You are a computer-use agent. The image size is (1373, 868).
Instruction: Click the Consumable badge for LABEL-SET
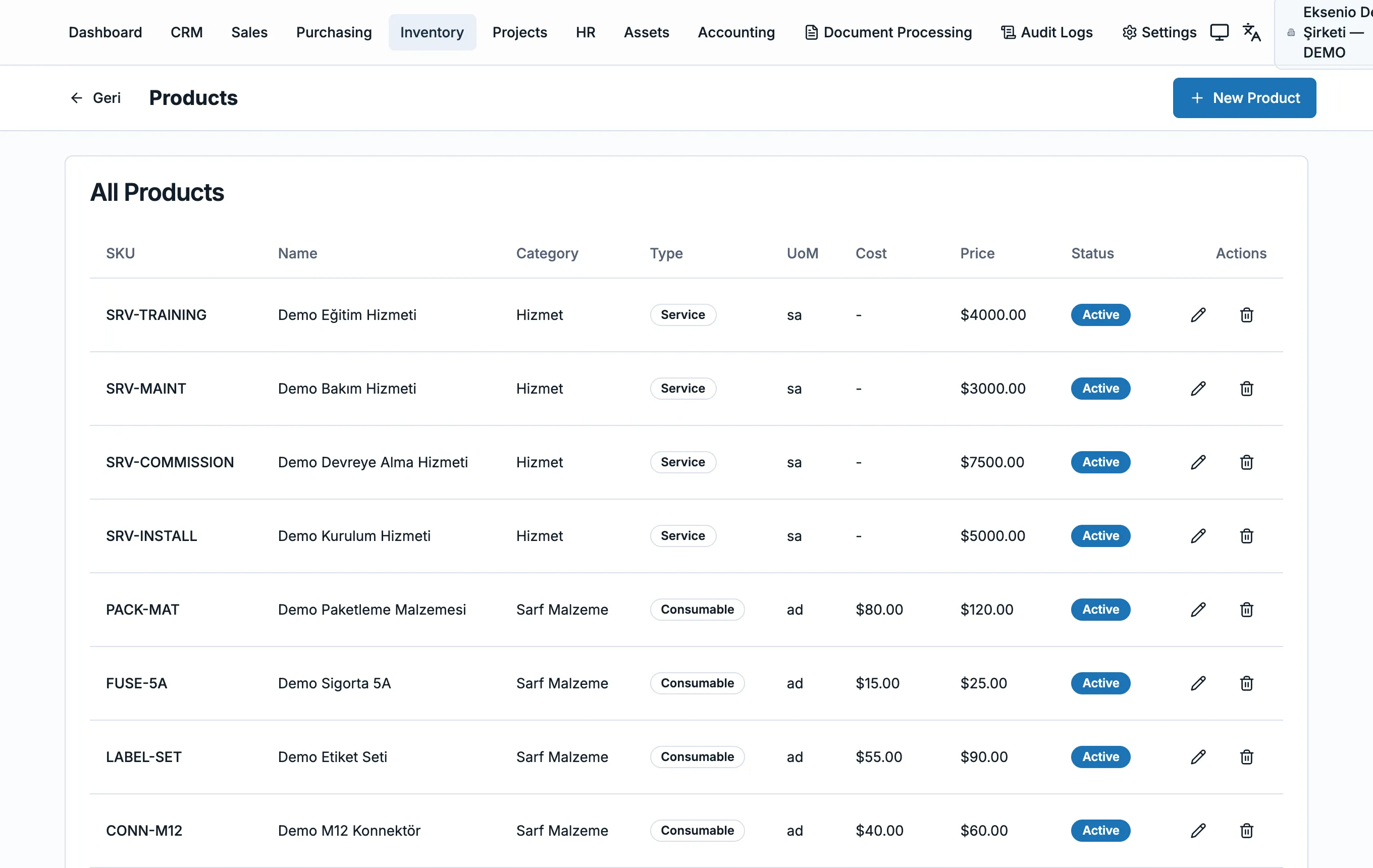(697, 757)
